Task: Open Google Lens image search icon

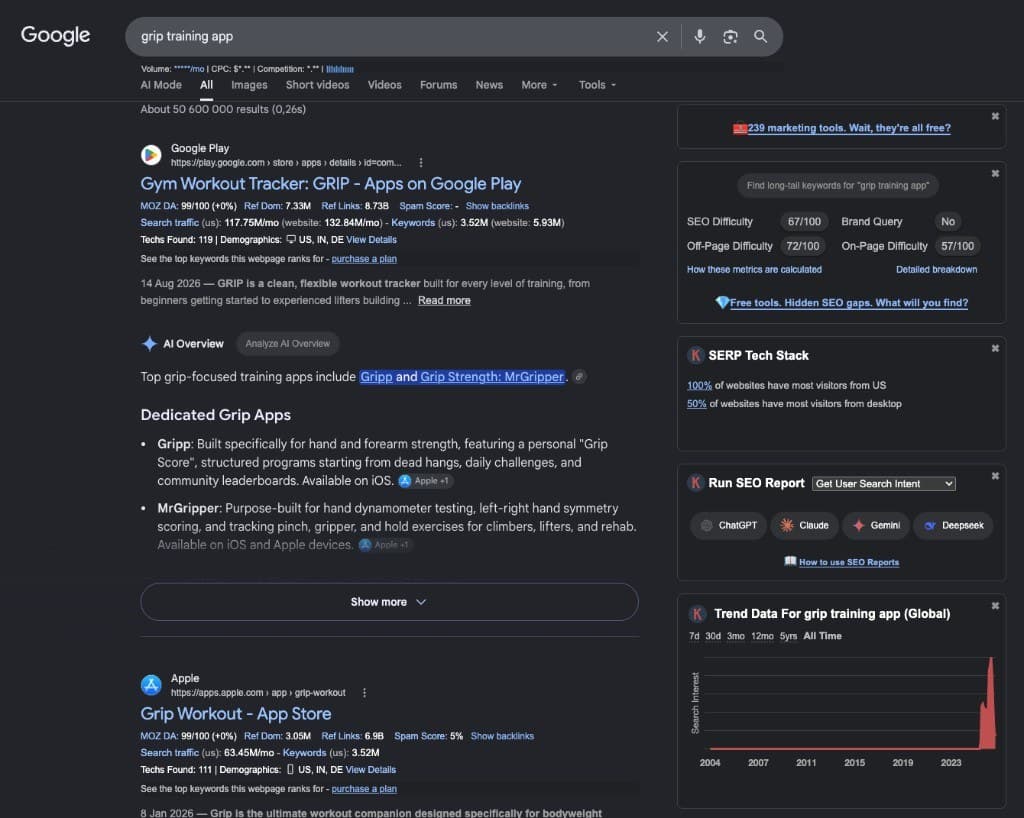Action: (730, 37)
